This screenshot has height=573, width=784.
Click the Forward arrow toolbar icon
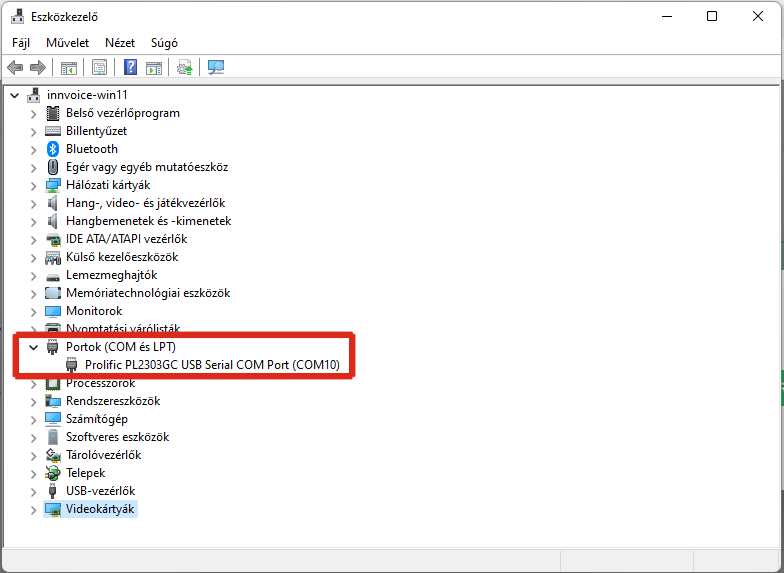[38, 68]
